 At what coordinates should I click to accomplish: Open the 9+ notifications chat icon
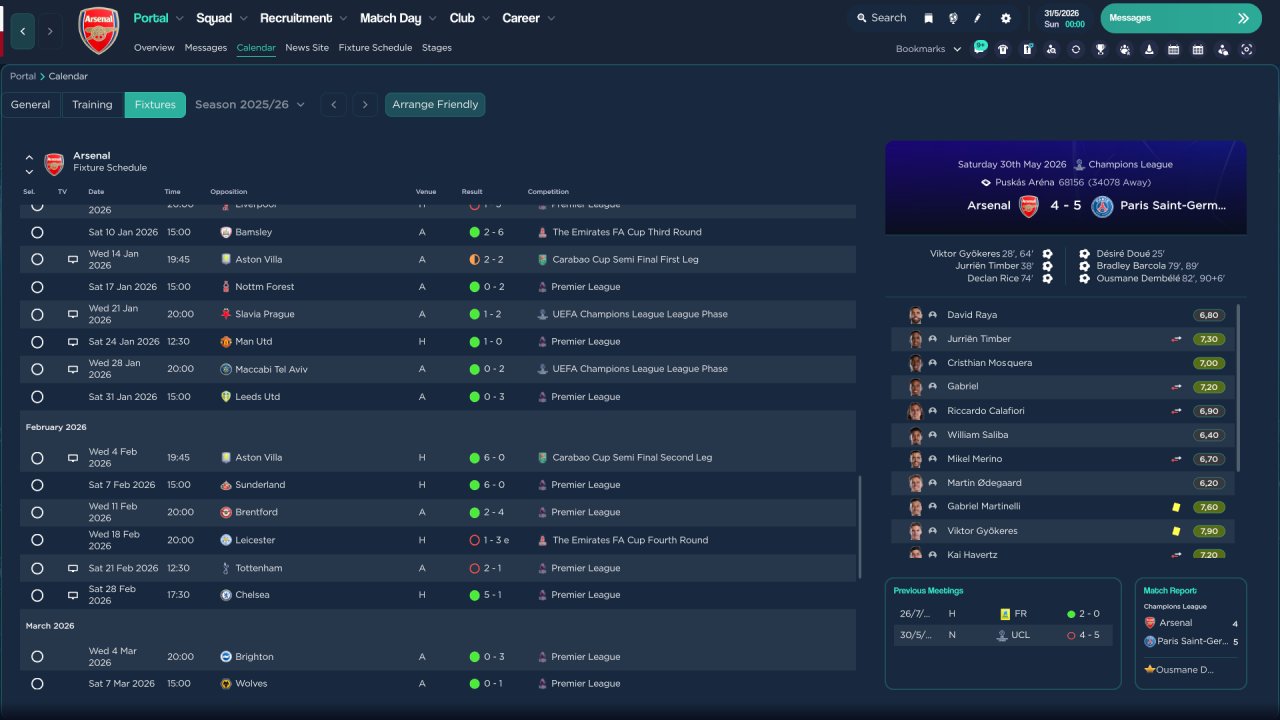click(x=979, y=48)
